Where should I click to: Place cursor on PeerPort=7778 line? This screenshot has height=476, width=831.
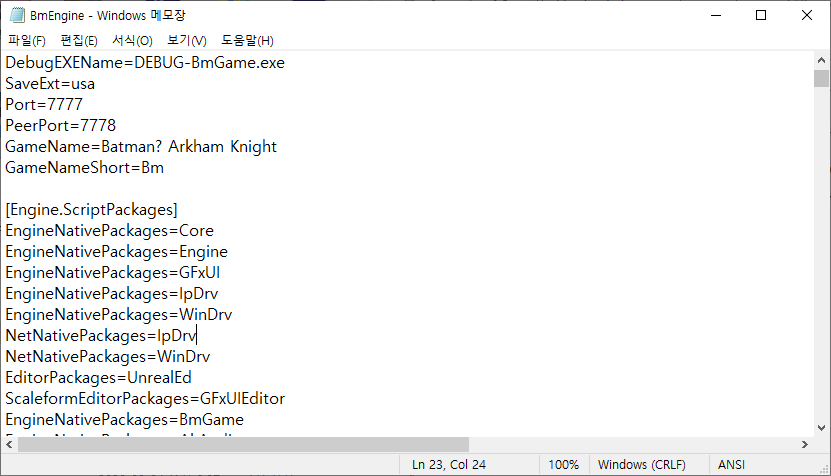(x=60, y=126)
